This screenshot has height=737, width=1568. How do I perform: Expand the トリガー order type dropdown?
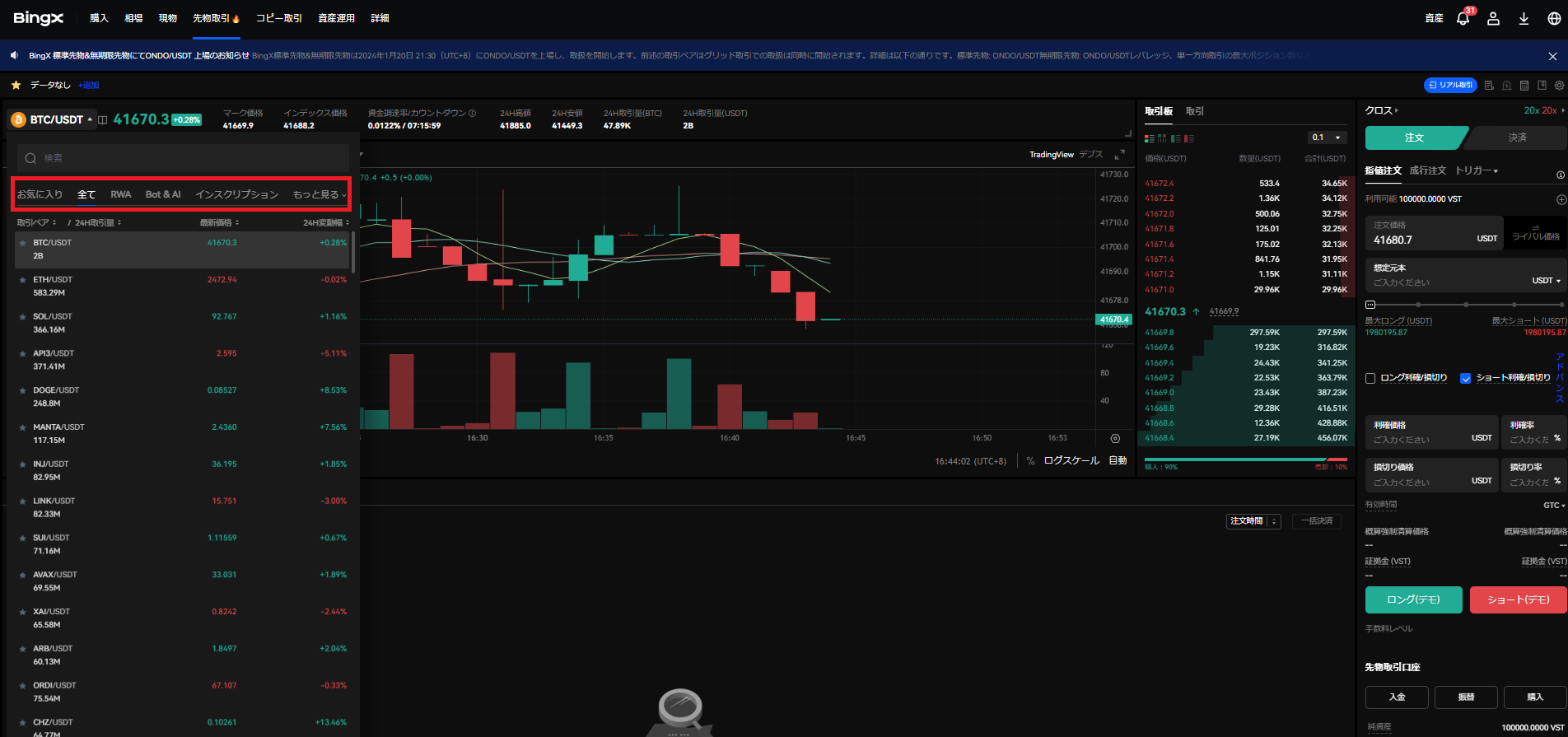coord(1476,170)
